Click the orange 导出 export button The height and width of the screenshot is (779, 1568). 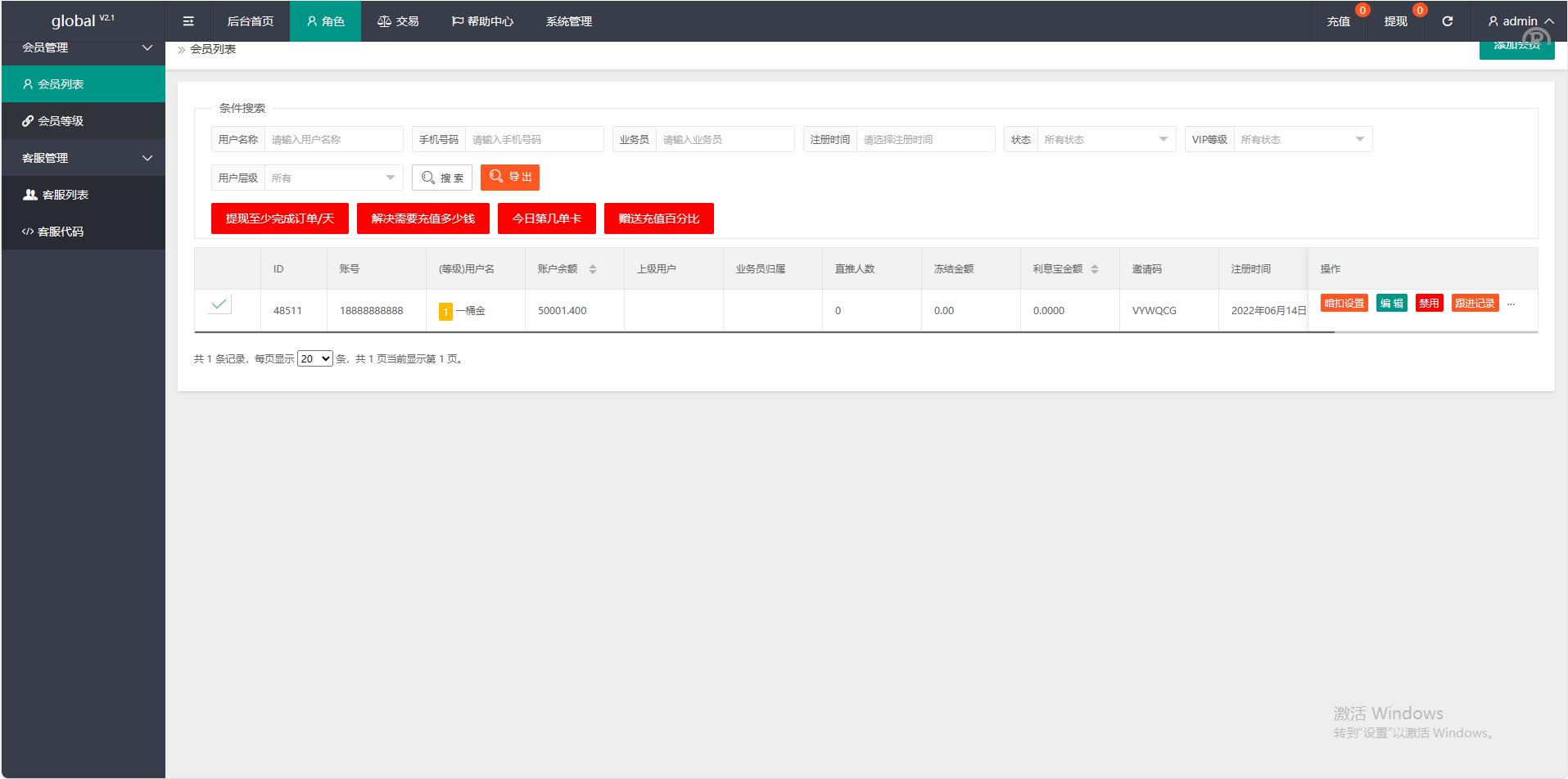coord(510,178)
